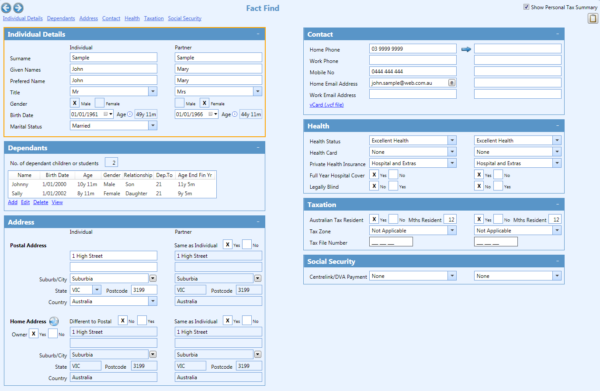Open Individual's Birth Date calendar picker
The height and width of the screenshot is (391, 600).
pos(108,114)
